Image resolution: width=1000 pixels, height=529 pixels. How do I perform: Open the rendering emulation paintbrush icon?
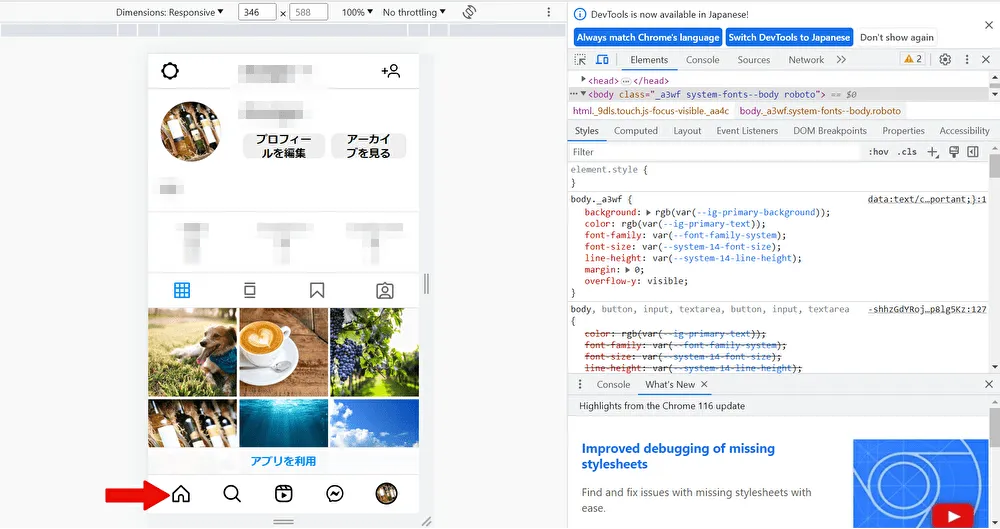[x=954, y=152]
